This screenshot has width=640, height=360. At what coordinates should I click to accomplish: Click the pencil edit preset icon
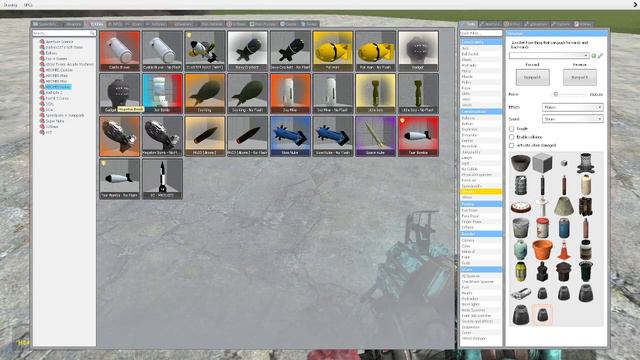coord(600,56)
